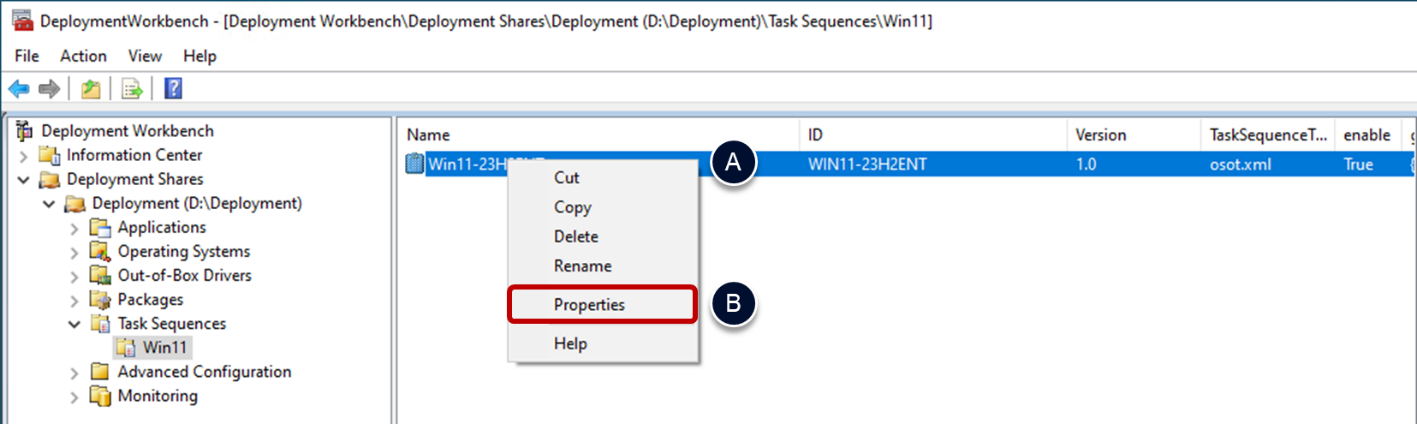Choose Properties from the context menu
Viewport: 1417px width, 424px height.
pos(590,305)
